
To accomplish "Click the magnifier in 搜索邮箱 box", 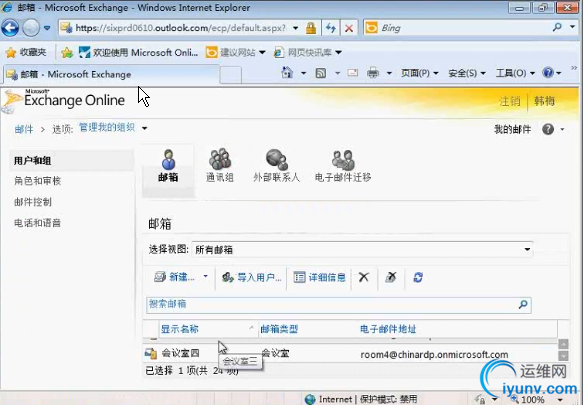I will 523,305.
